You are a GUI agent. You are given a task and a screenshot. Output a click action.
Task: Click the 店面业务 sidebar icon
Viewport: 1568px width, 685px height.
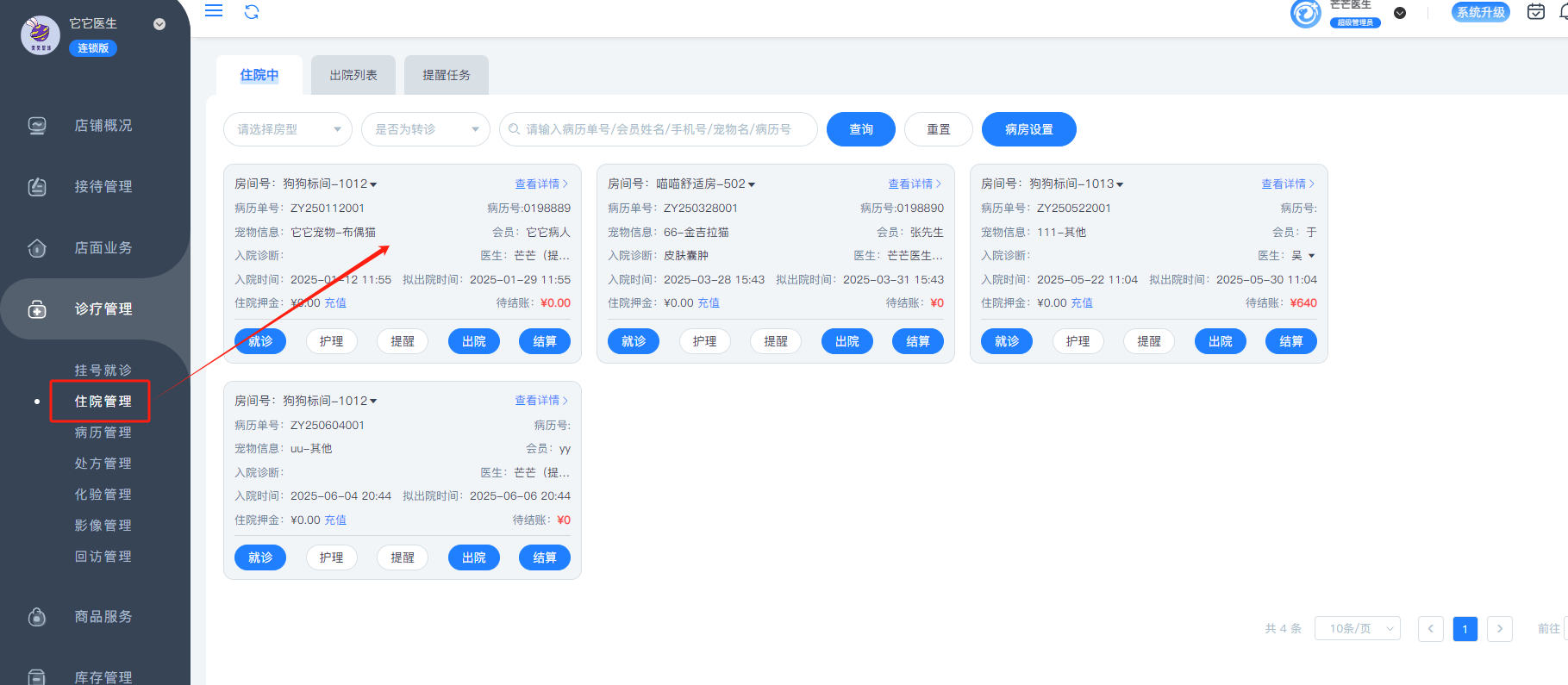point(37,248)
